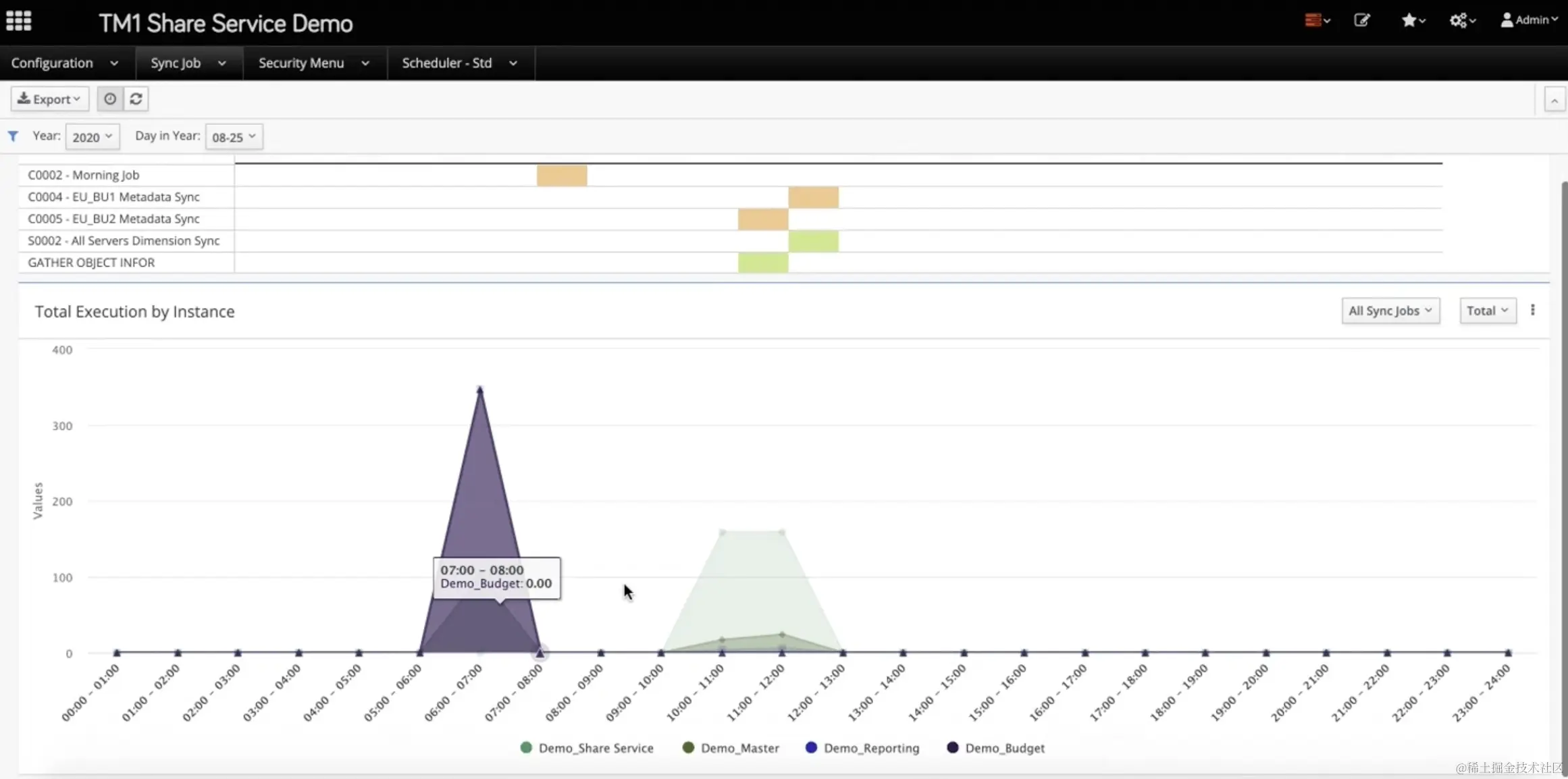The width and height of the screenshot is (1568, 779).
Task: Open the Year 2020 dropdown
Action: (x=93, y=137)
